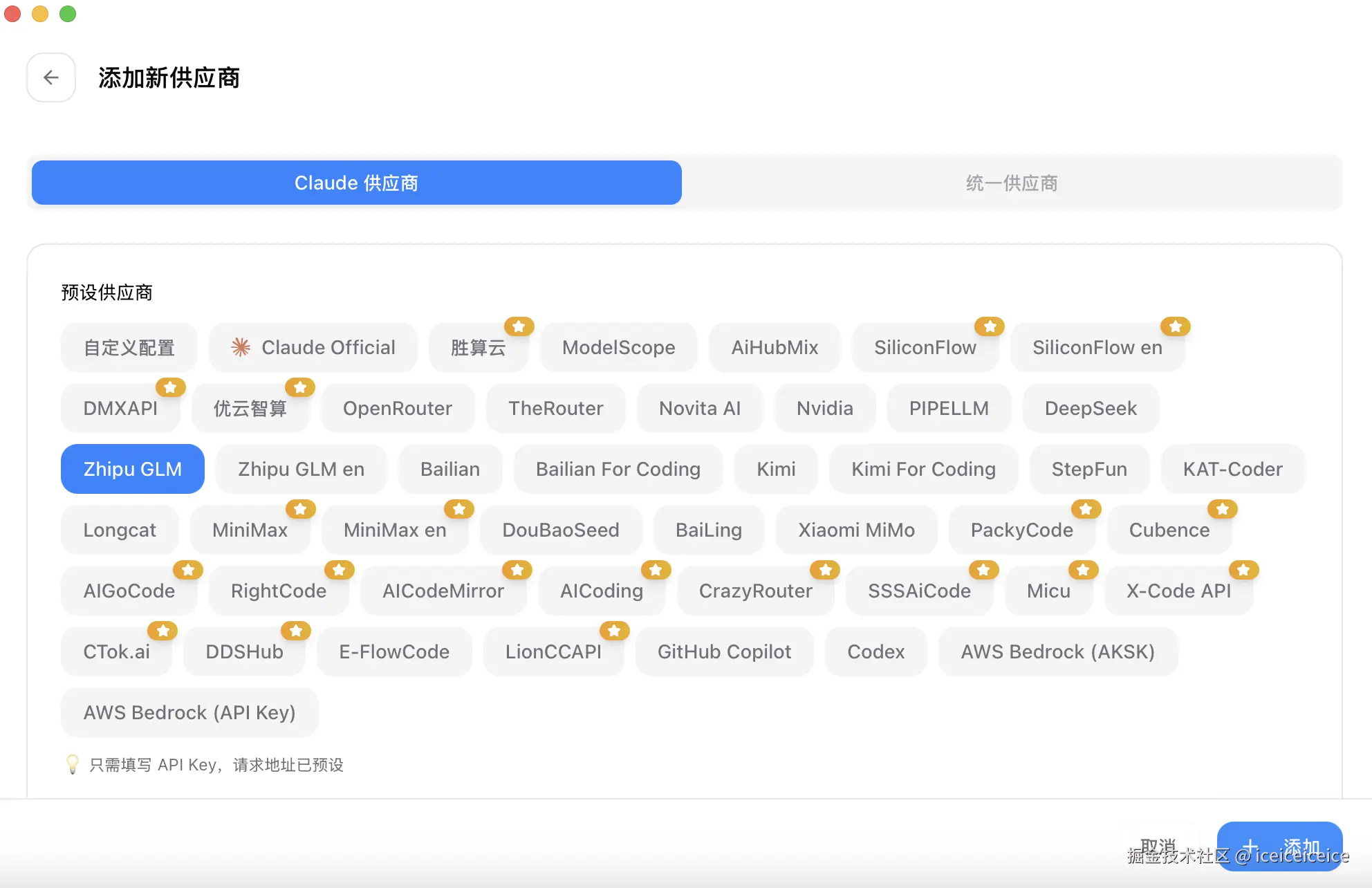The height and width of the screenshot is (888, 1372).
Task: Open the 自定义配置 custom configuration option
Action: (129, 347)
